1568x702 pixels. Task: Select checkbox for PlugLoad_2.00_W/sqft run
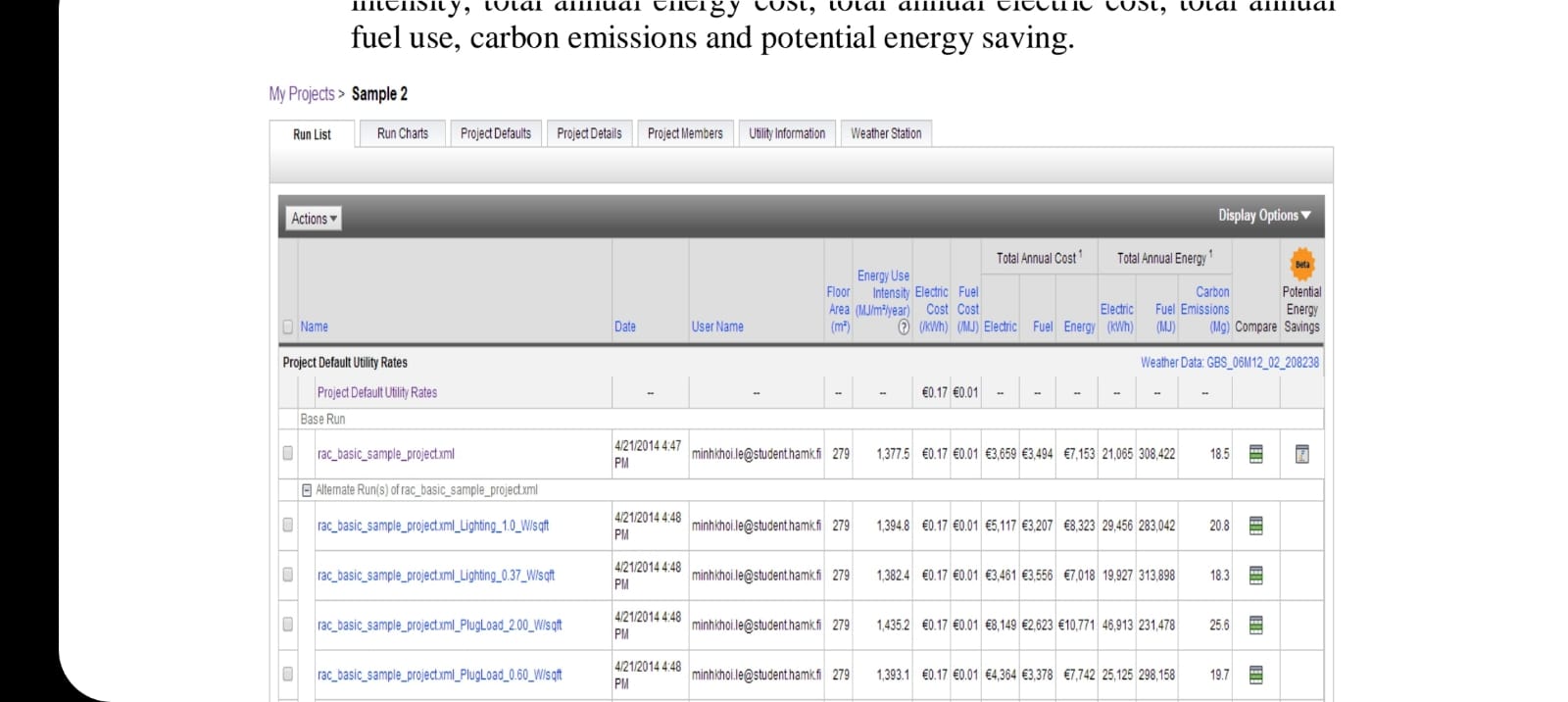[x=288, y=625]
